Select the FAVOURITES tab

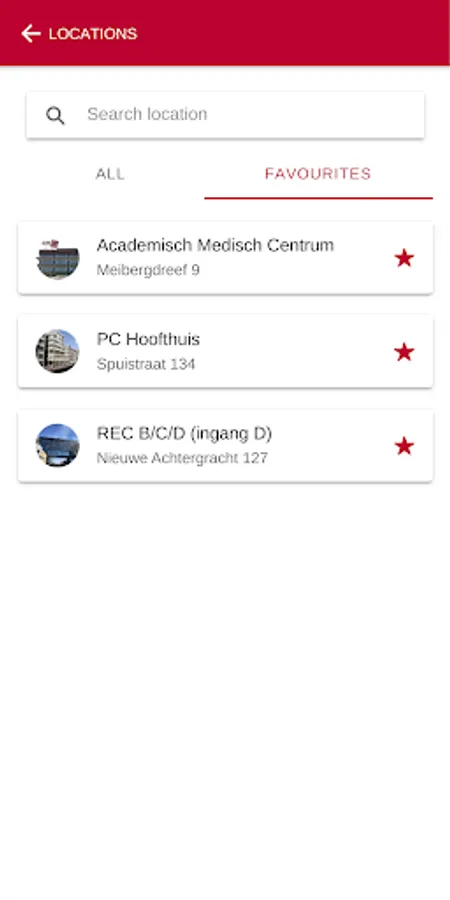(318, 174)
